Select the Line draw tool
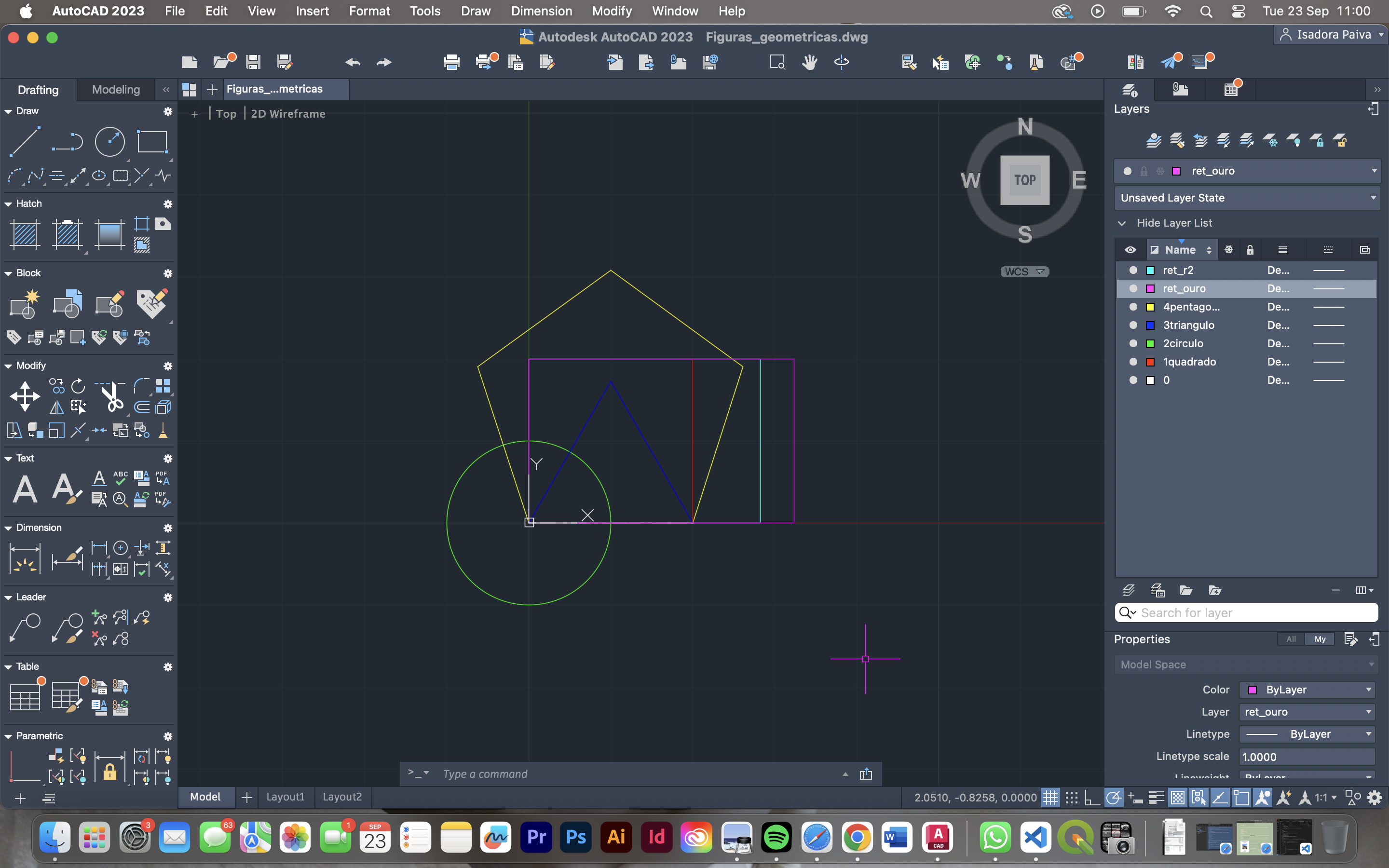 (25, 142)
